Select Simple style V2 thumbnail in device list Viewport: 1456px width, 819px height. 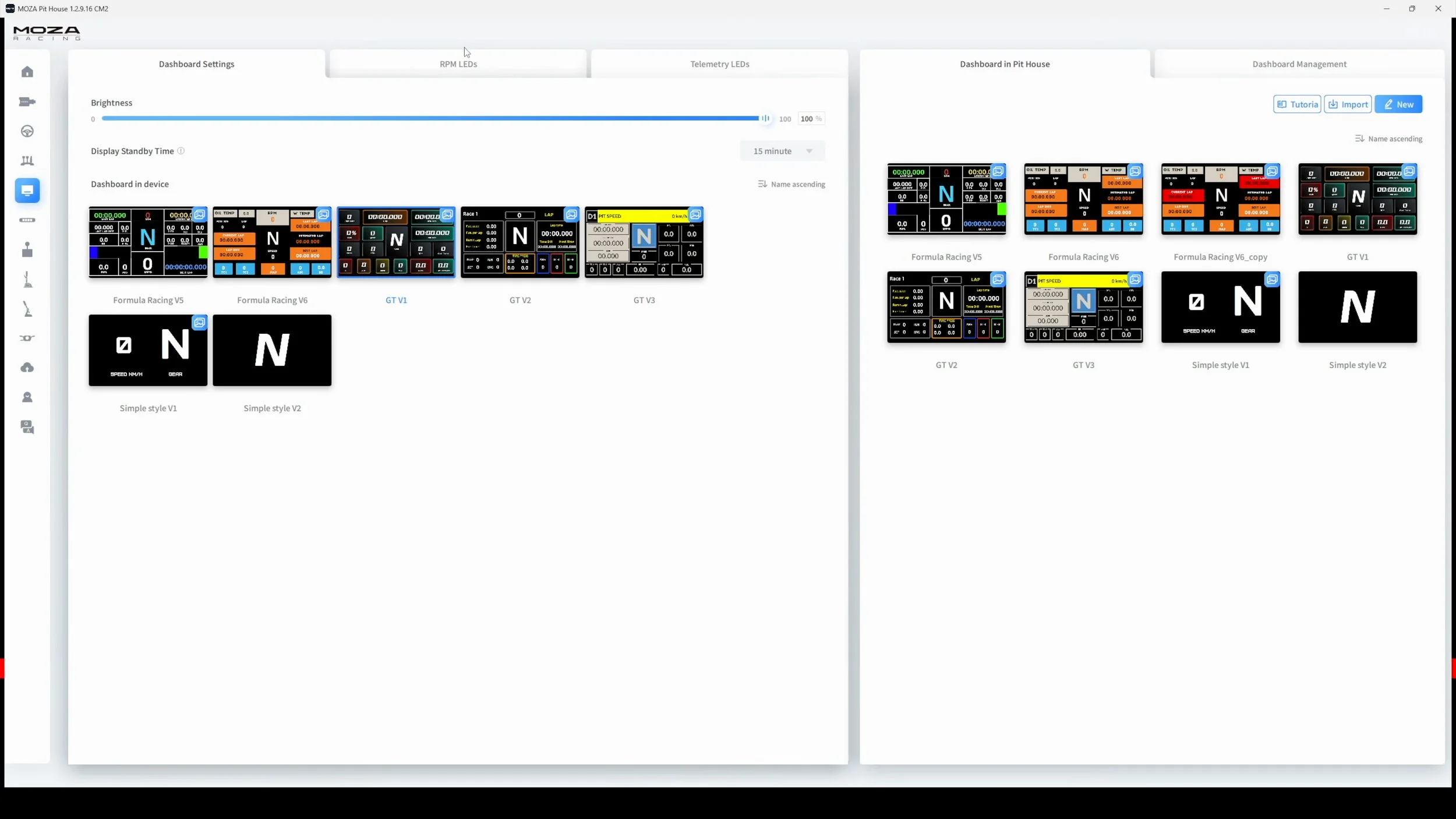pyautogui.click(x=272, y=350)
